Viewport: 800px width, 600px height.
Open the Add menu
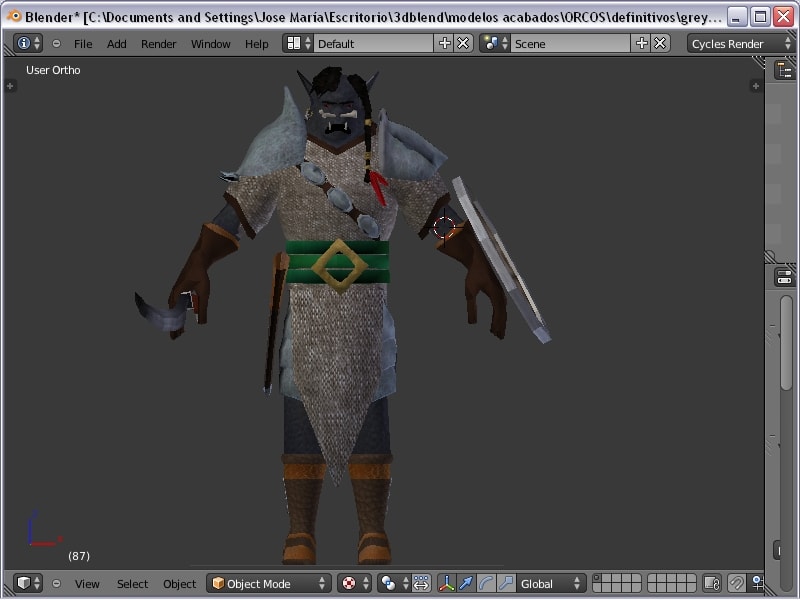[116, 44]
